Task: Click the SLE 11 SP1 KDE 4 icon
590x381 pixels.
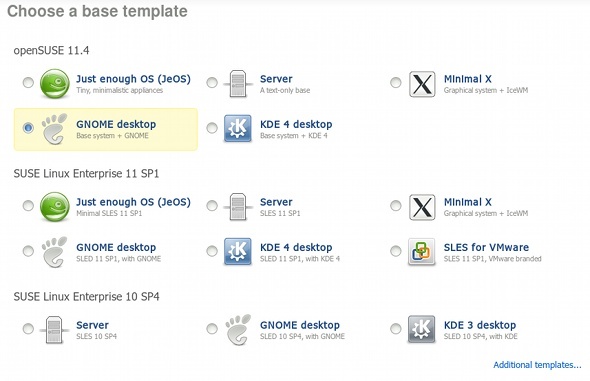Action: pyautogui.click(x=238, y=252)
